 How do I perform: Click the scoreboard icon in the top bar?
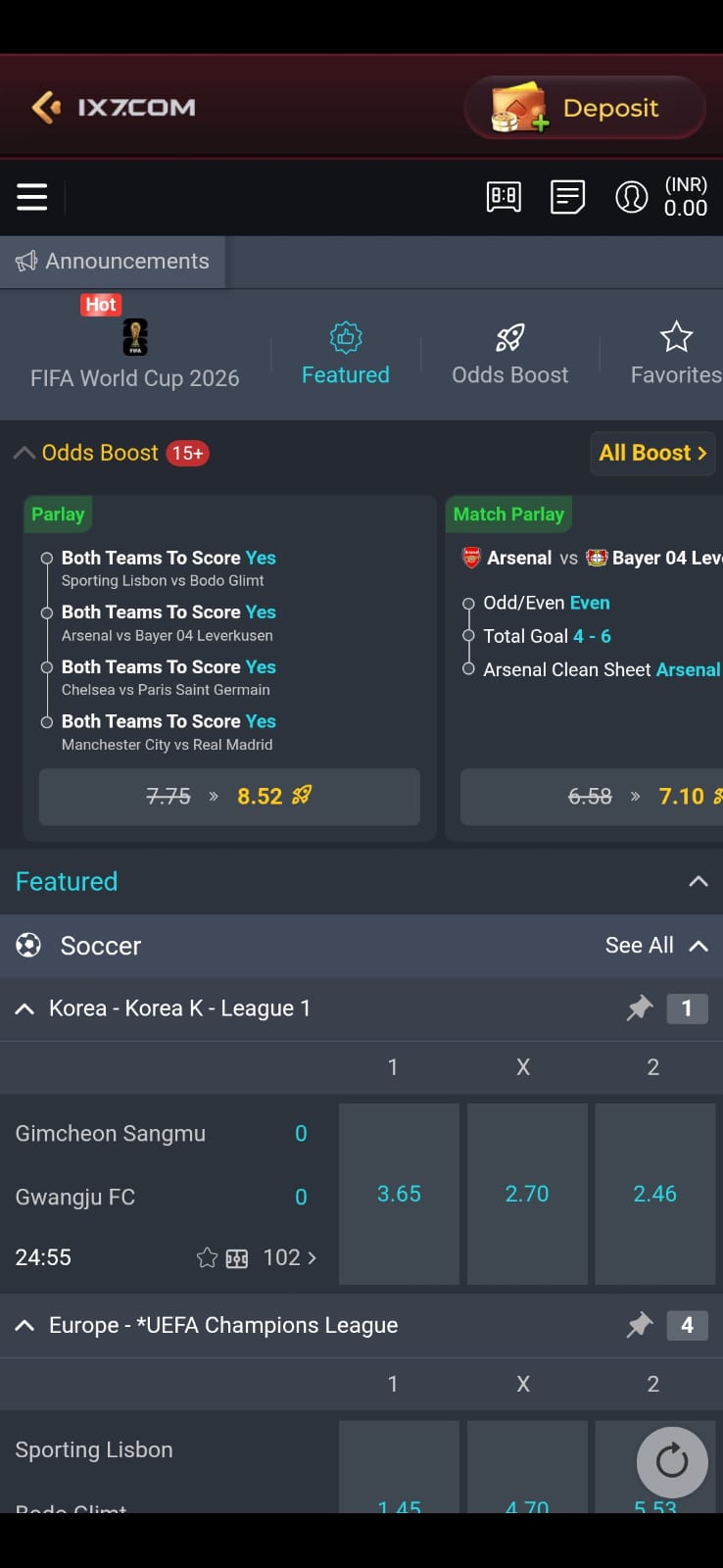pos(503,196)
